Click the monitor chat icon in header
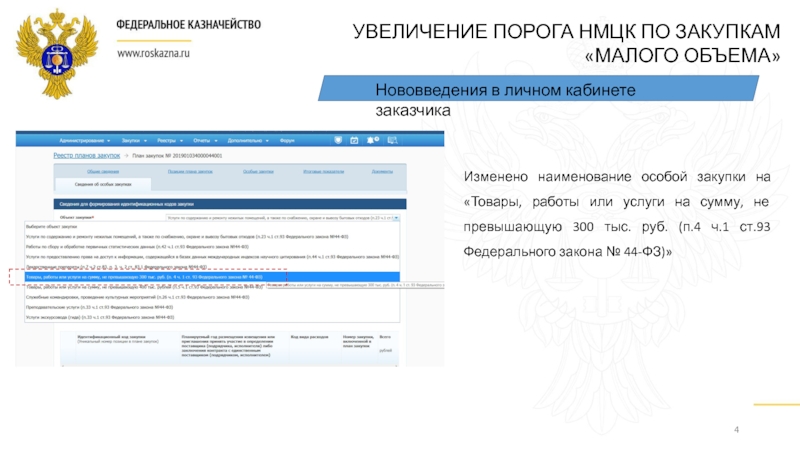Image resolution: width=800 pixels, height=450 pixels. pos(392,140)
